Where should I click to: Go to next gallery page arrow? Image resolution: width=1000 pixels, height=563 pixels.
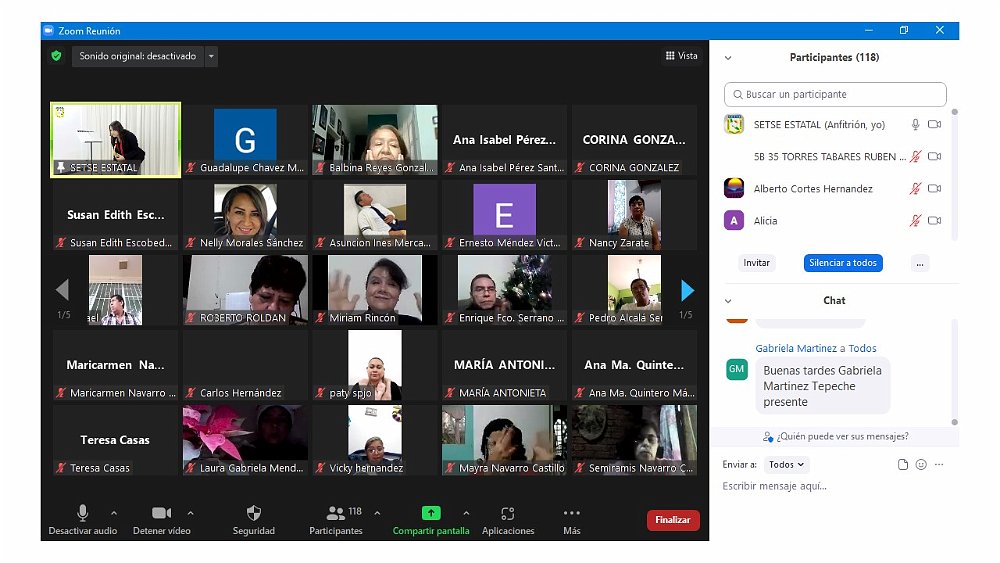tap(687, 291)
